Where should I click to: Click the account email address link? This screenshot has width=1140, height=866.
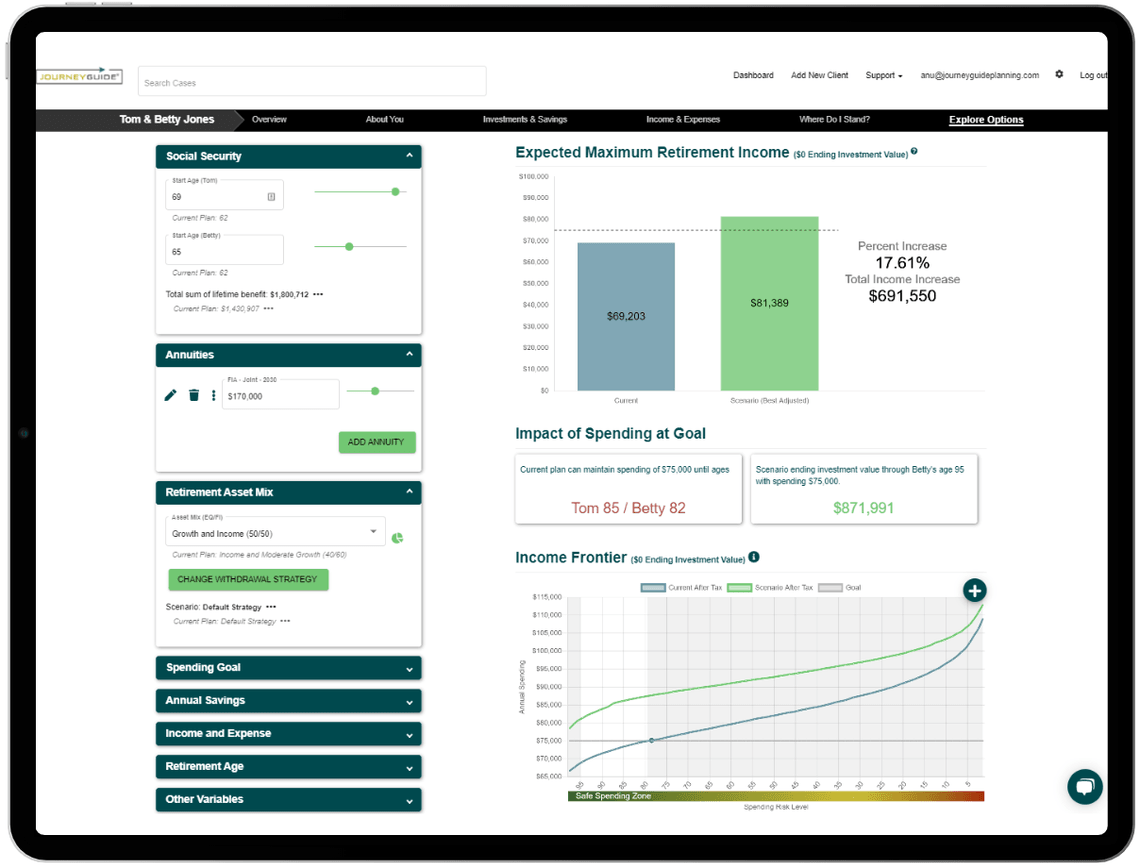point(979,75)
